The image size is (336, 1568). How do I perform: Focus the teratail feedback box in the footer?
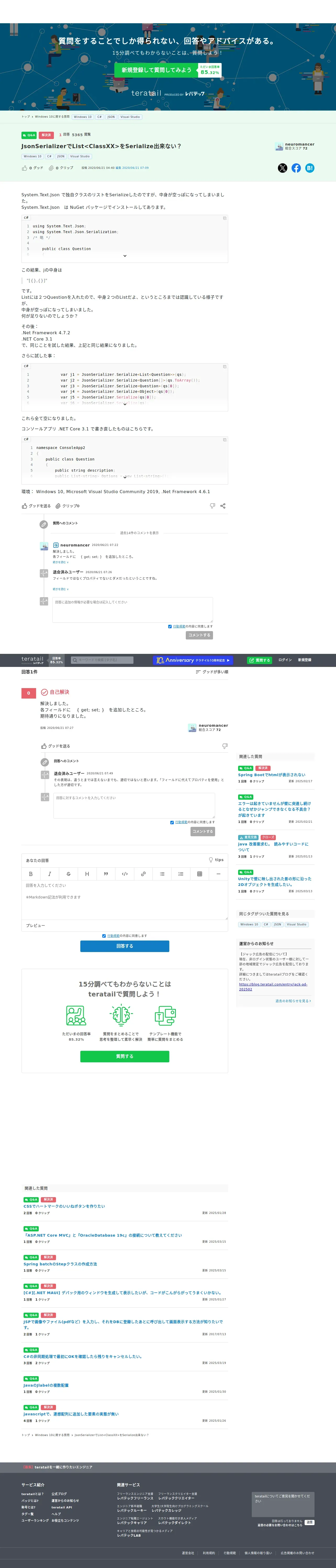[283, 1505]
